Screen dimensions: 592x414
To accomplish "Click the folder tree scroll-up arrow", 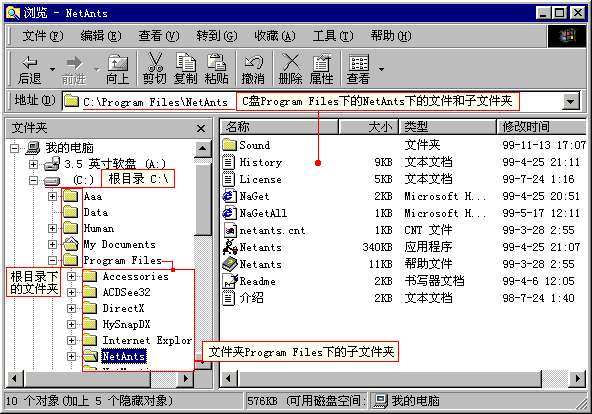I will (x=203, y=149).
